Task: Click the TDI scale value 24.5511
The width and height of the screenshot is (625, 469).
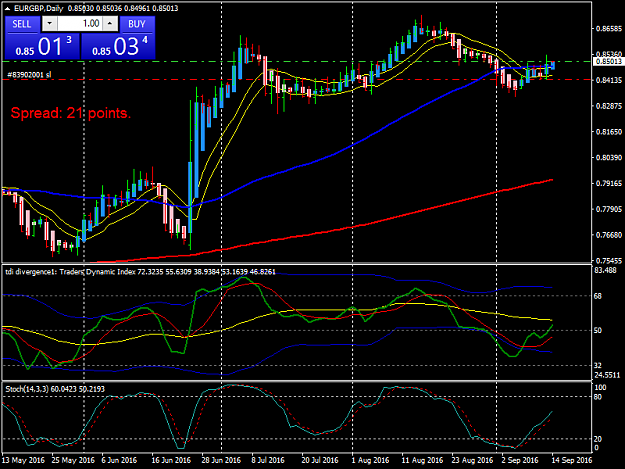Action: [607, 375]
